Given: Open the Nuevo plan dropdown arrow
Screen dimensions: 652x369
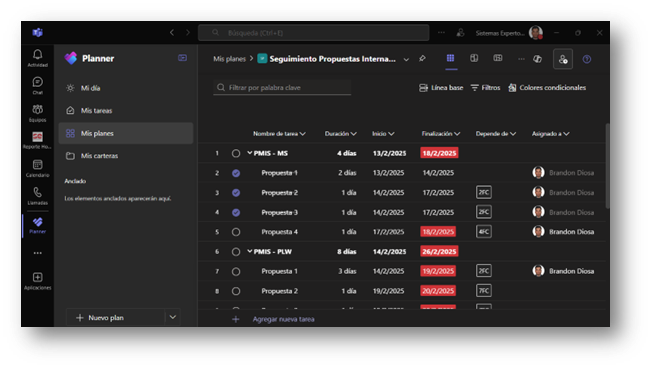Looking at the screenshot, I should (173, 317).
